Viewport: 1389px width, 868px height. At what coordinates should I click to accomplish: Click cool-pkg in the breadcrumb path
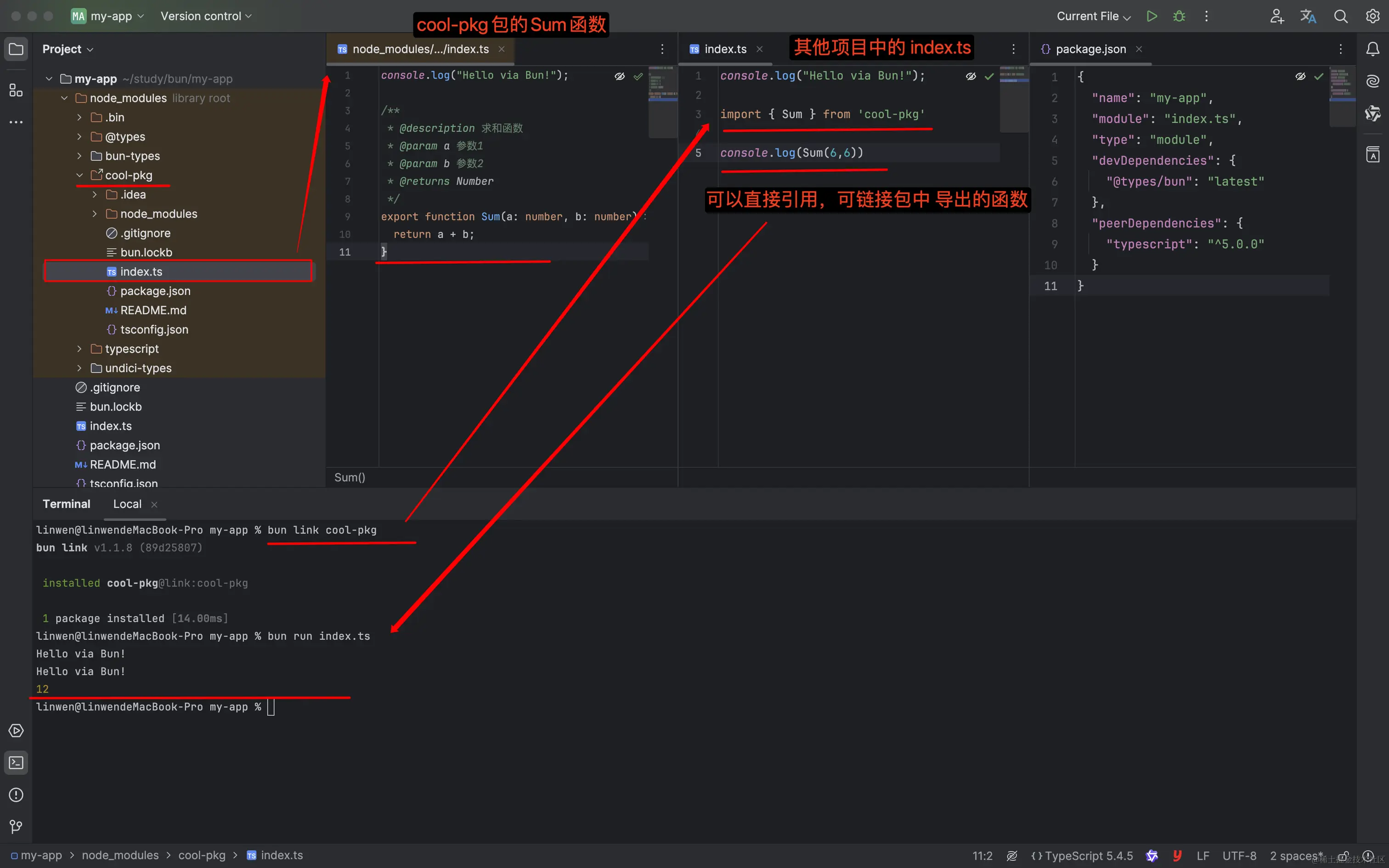point(202,855)
